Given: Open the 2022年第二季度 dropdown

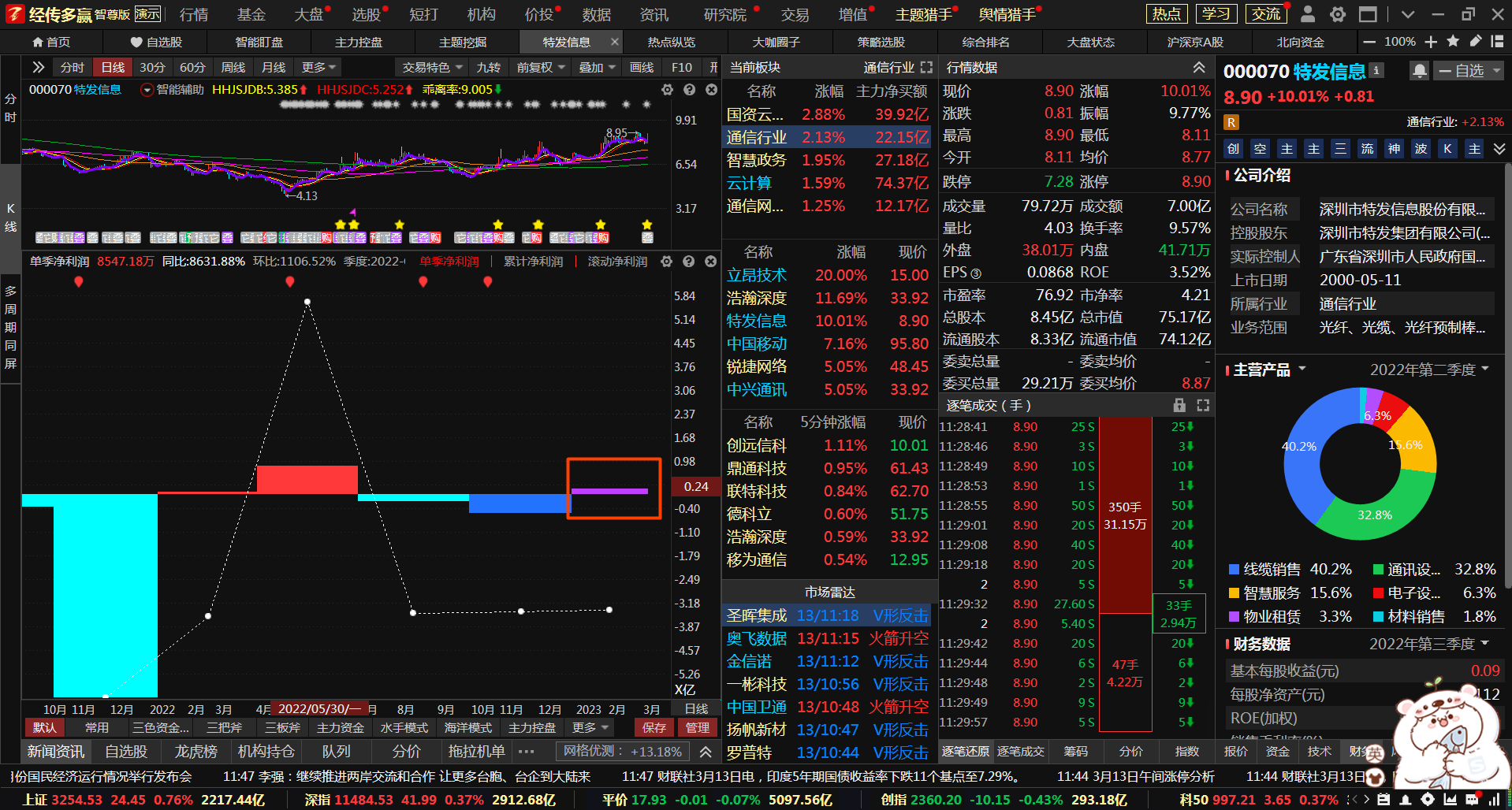Looking at the screenshot, I should click(x=1429, y=370).
